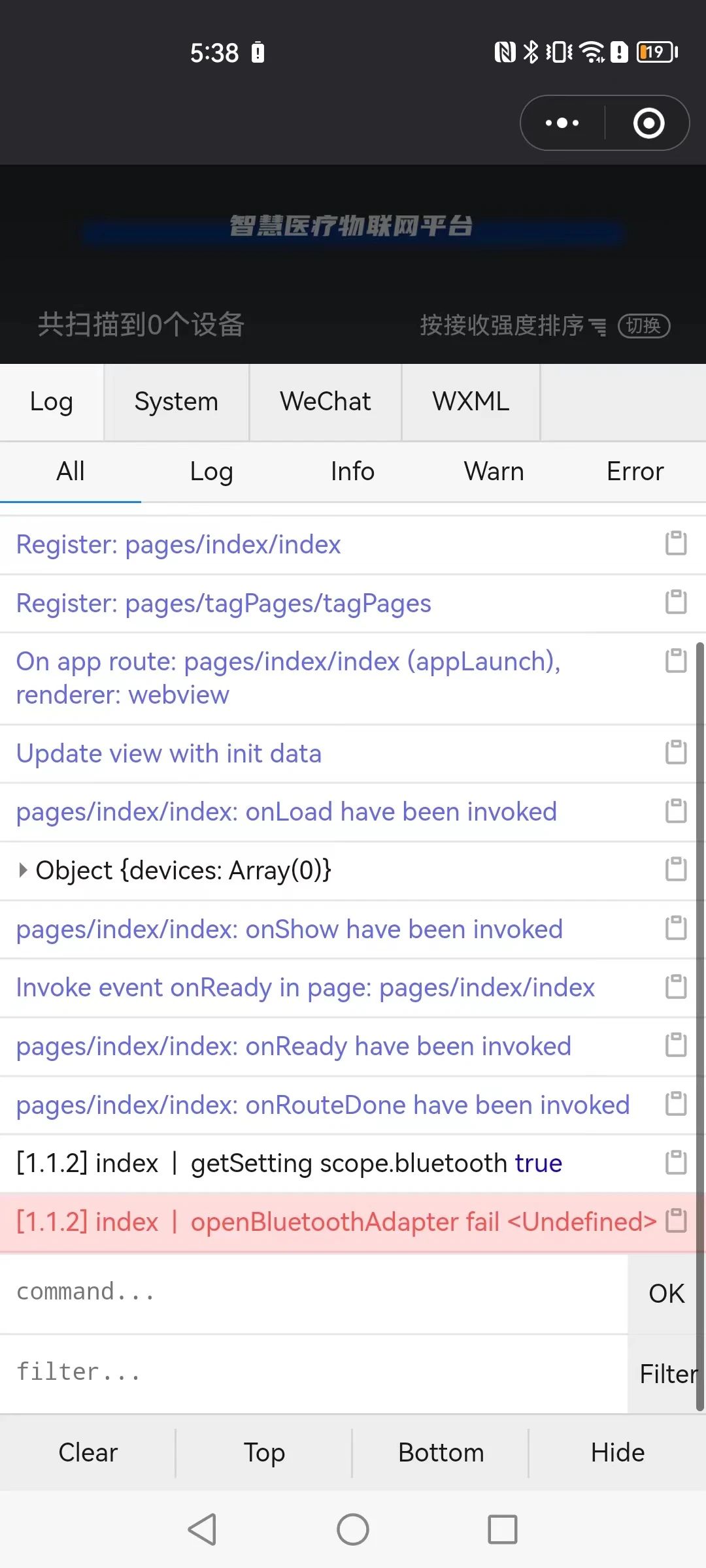Toggle sort order with the 切换 button

pos(644,325)
